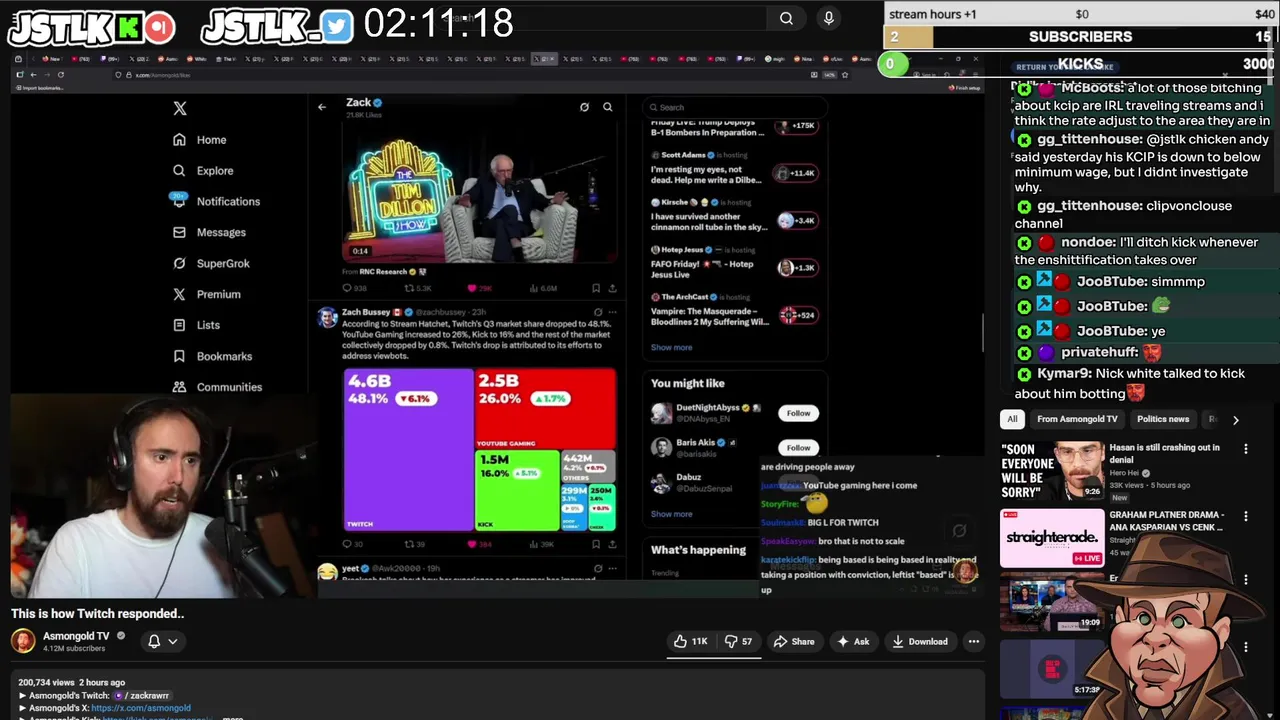Select the From Asmongold TV chip

(1077, 419)
